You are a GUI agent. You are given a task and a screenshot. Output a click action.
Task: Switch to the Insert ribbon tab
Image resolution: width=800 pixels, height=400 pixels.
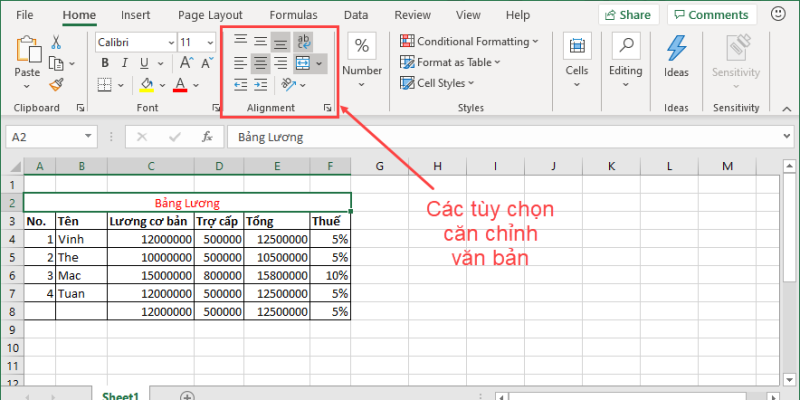[136, 15]
